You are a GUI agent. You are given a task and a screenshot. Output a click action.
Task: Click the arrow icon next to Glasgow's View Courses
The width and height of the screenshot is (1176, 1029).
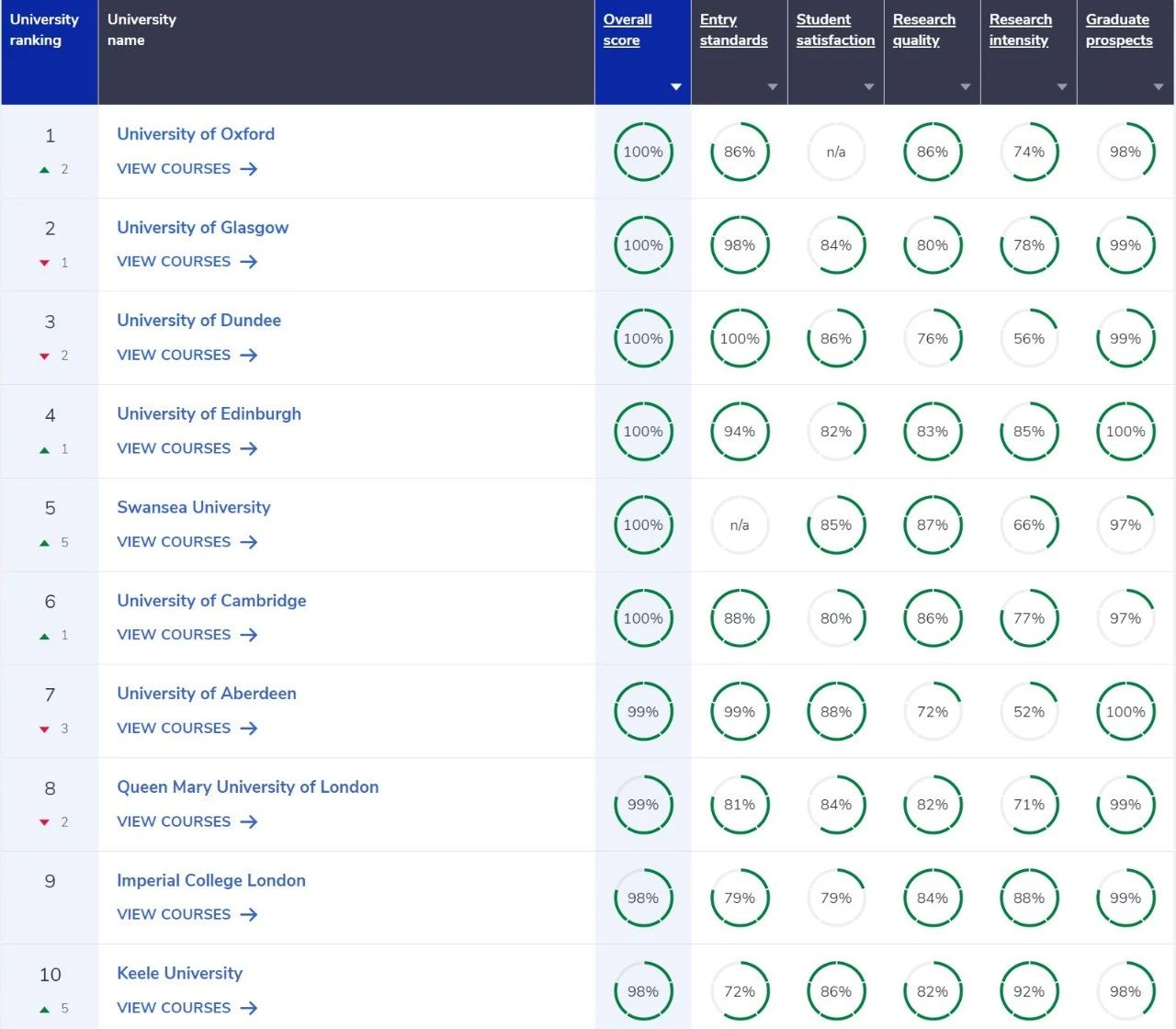coord(249,262)
